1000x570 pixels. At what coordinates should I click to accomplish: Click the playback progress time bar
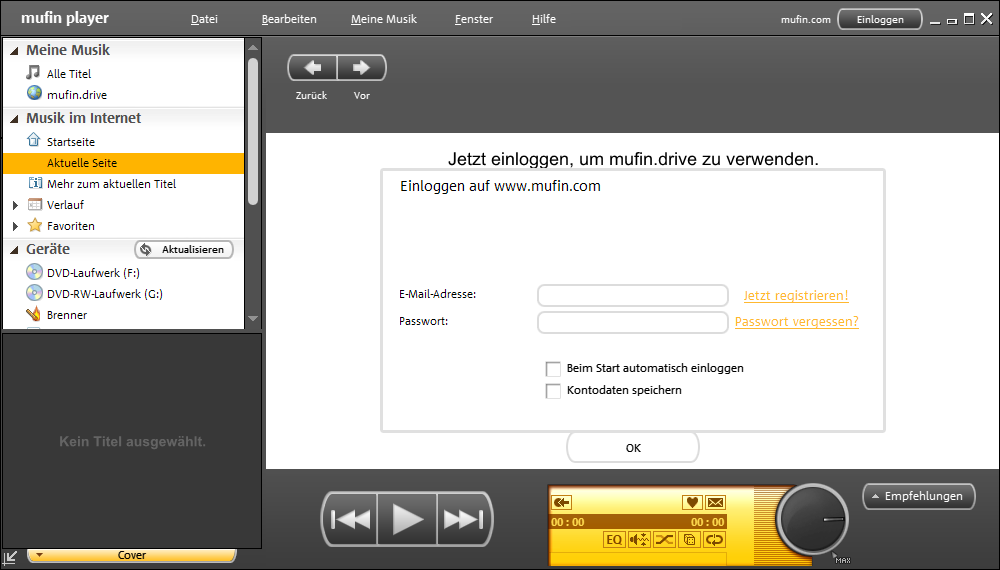coord(638,522)
